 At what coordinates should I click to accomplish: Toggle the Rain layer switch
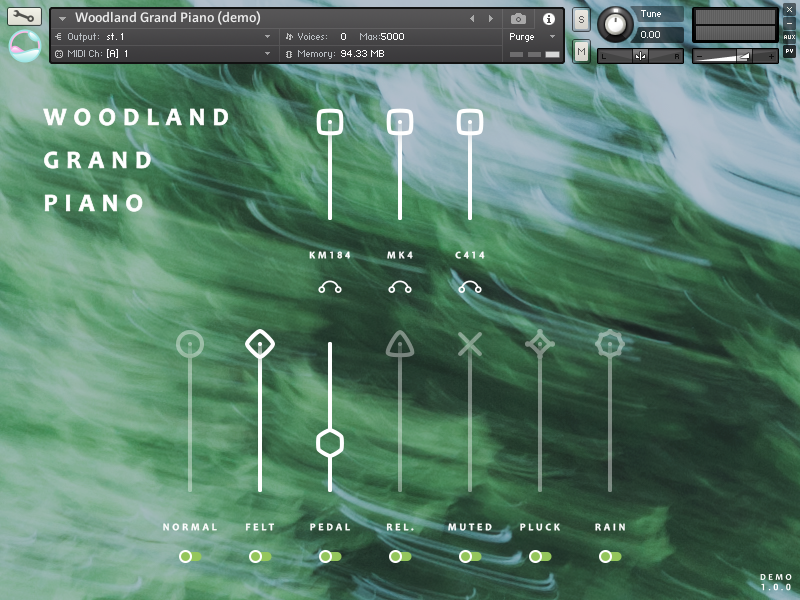pyautogui.click(x=610, y=556)
